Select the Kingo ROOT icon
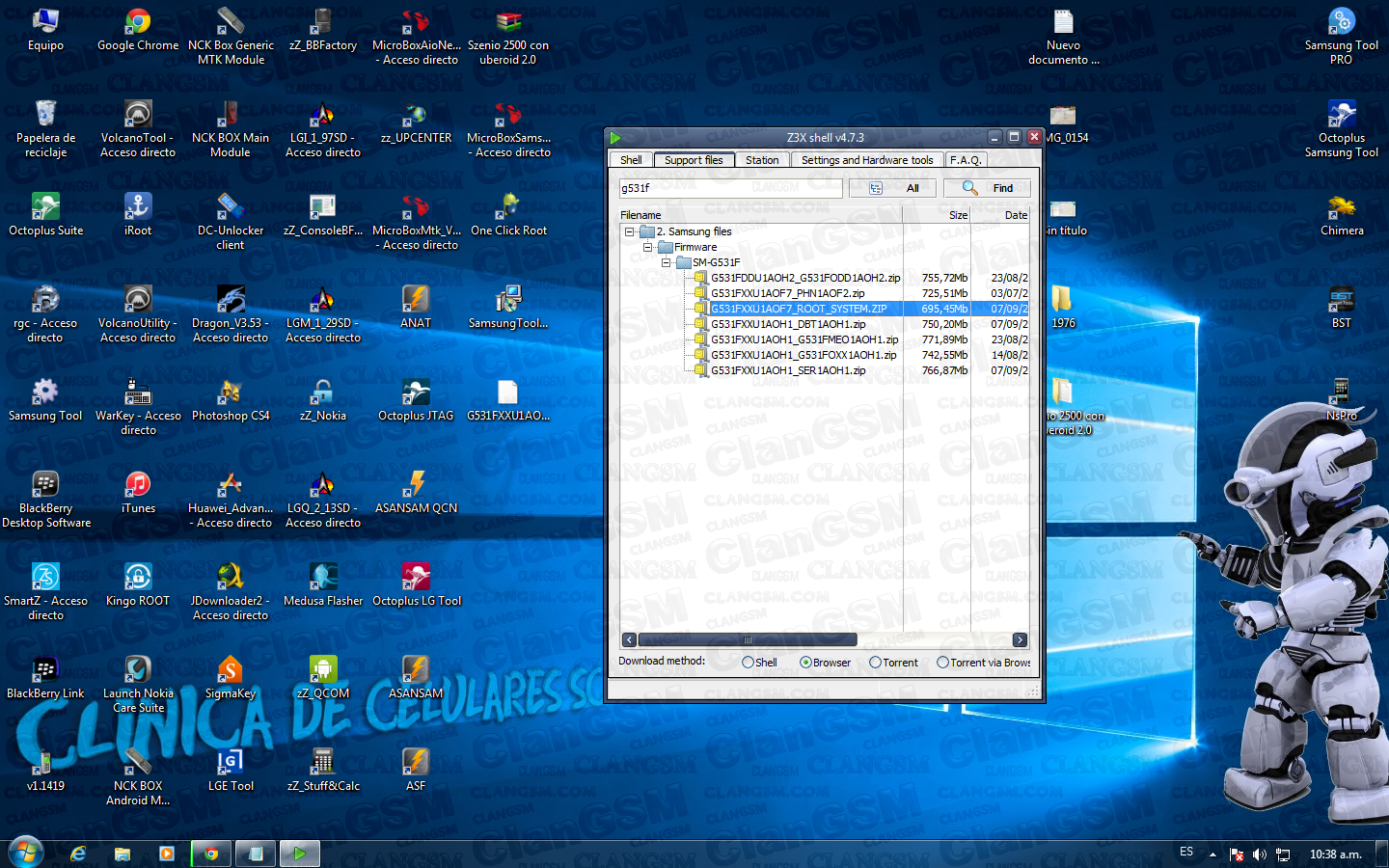The width and height of the screenshot is (1389, 868). pyautogui.click(x=138, y=584)
